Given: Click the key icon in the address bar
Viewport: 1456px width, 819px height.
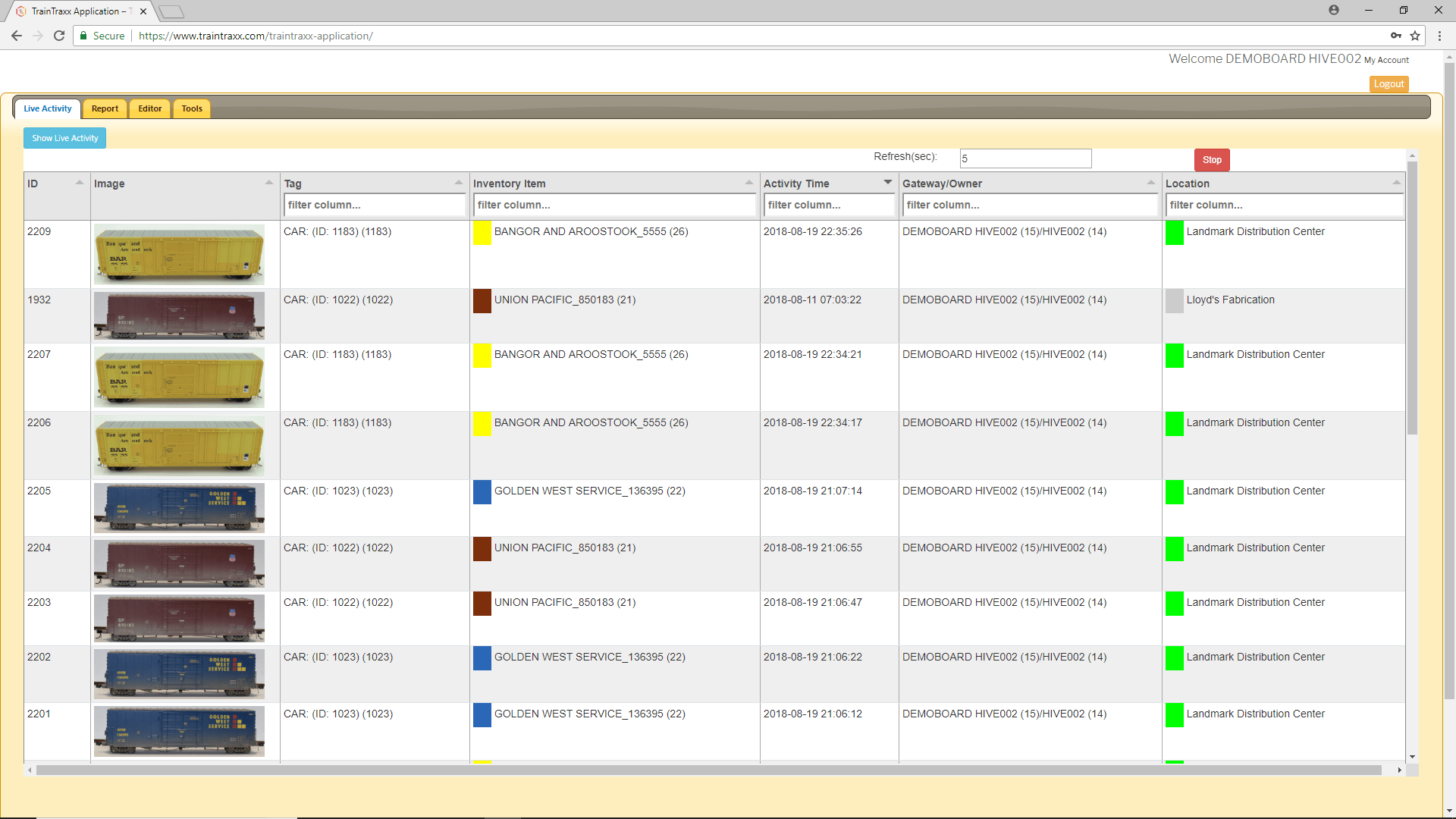Looking at the screenshot, I should pos(1398,36).
